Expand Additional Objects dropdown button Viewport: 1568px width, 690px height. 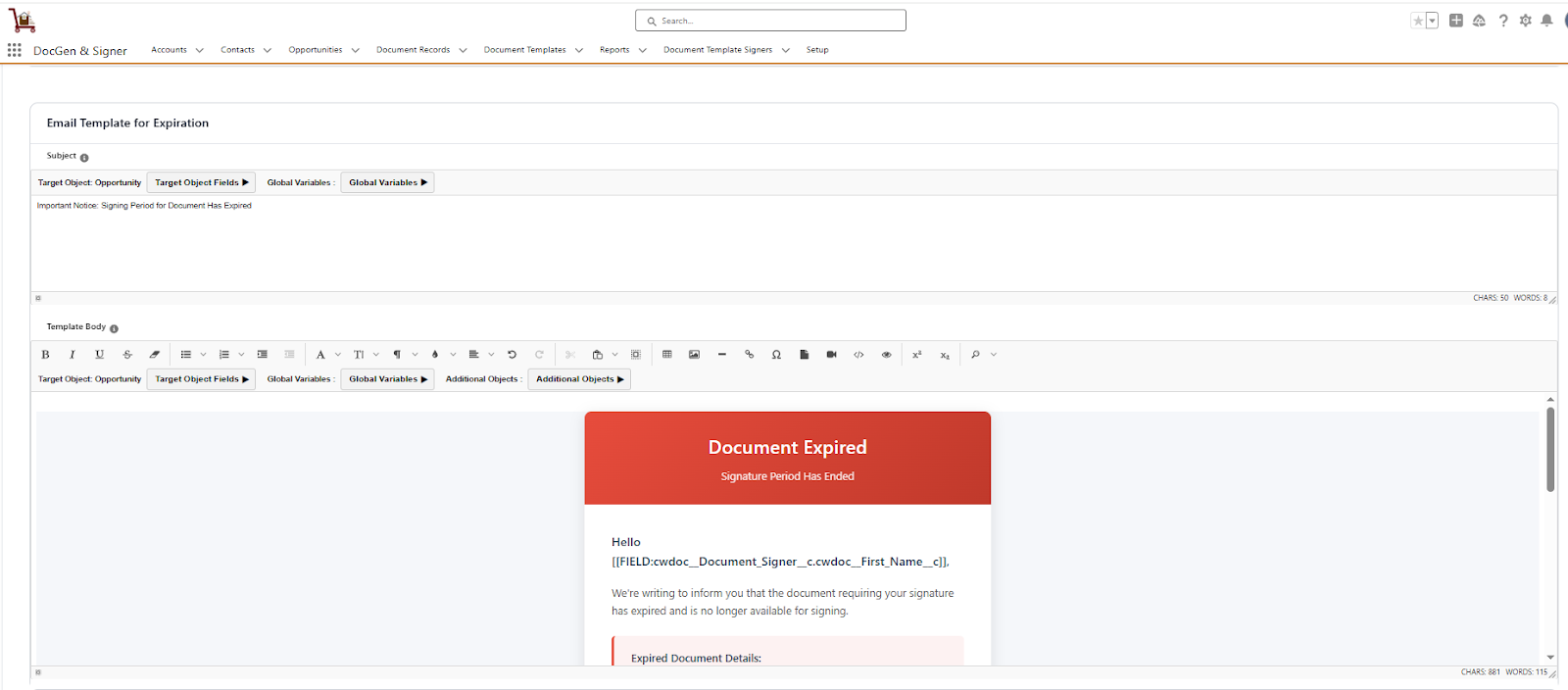[579, 379]
